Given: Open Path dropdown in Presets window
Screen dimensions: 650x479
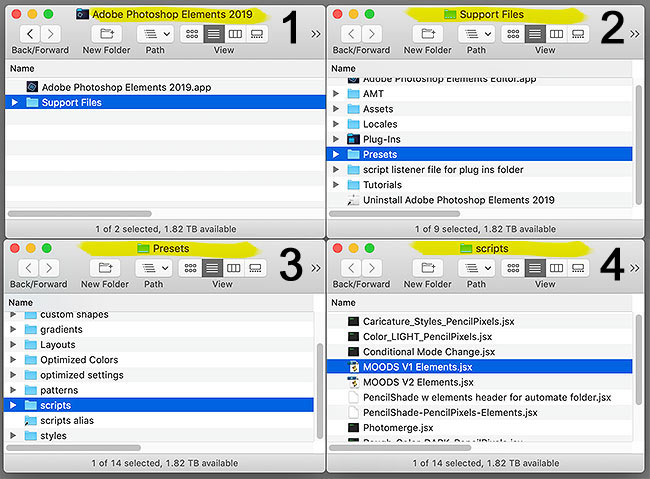Looking at the screenshot, I should pos(153,268).
